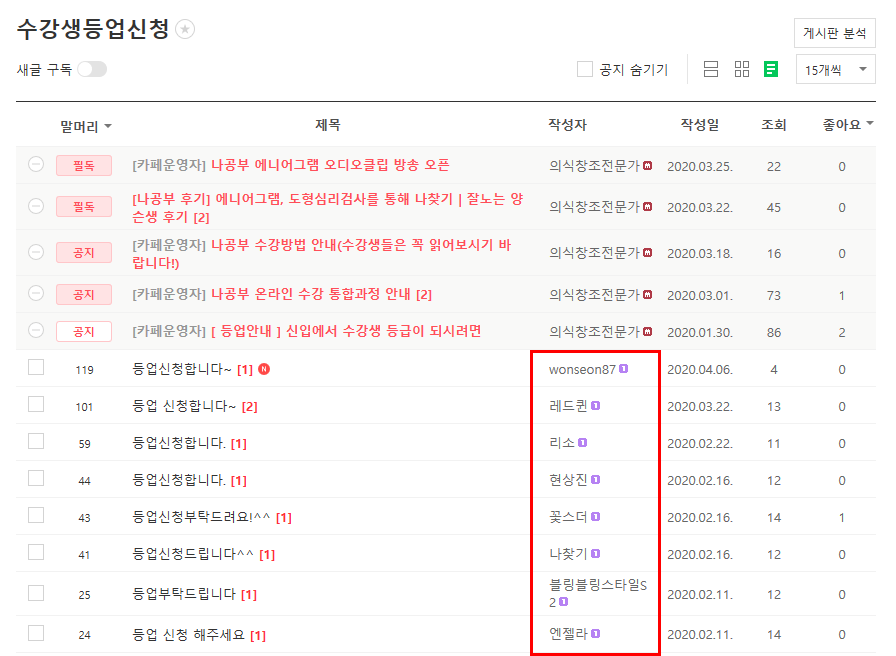Click level badge next to 엔젤라
Image resolution: width=896 pixels, height=656 pixels.
click(x=595, y=634)
